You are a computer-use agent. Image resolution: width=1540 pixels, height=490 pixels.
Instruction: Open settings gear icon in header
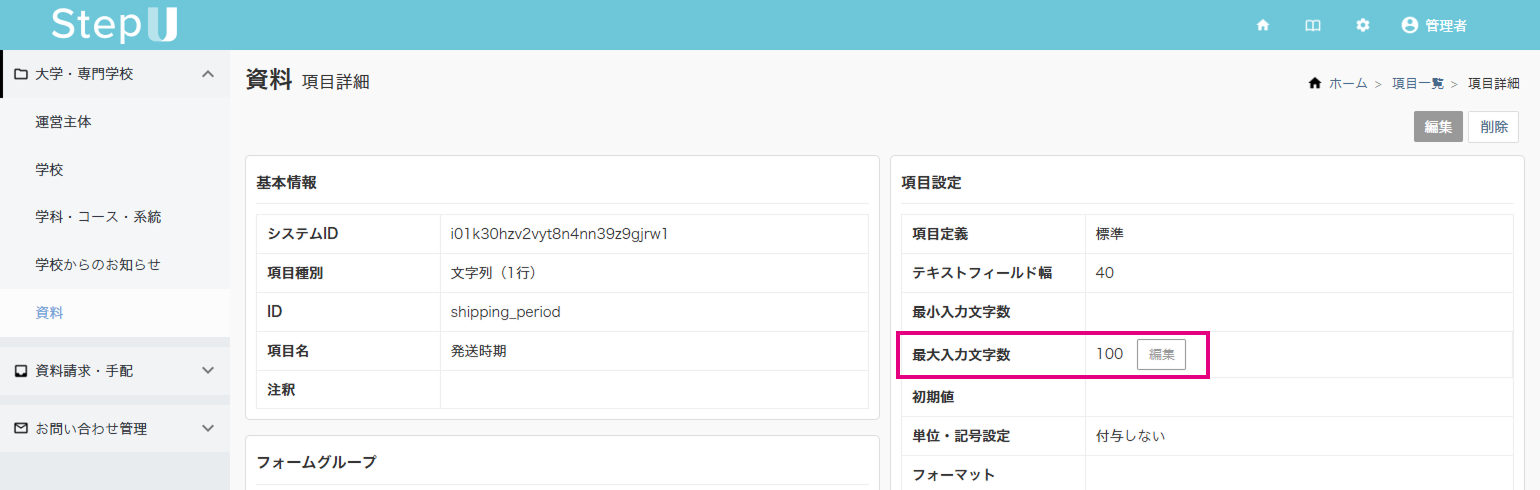(1362, 26)
